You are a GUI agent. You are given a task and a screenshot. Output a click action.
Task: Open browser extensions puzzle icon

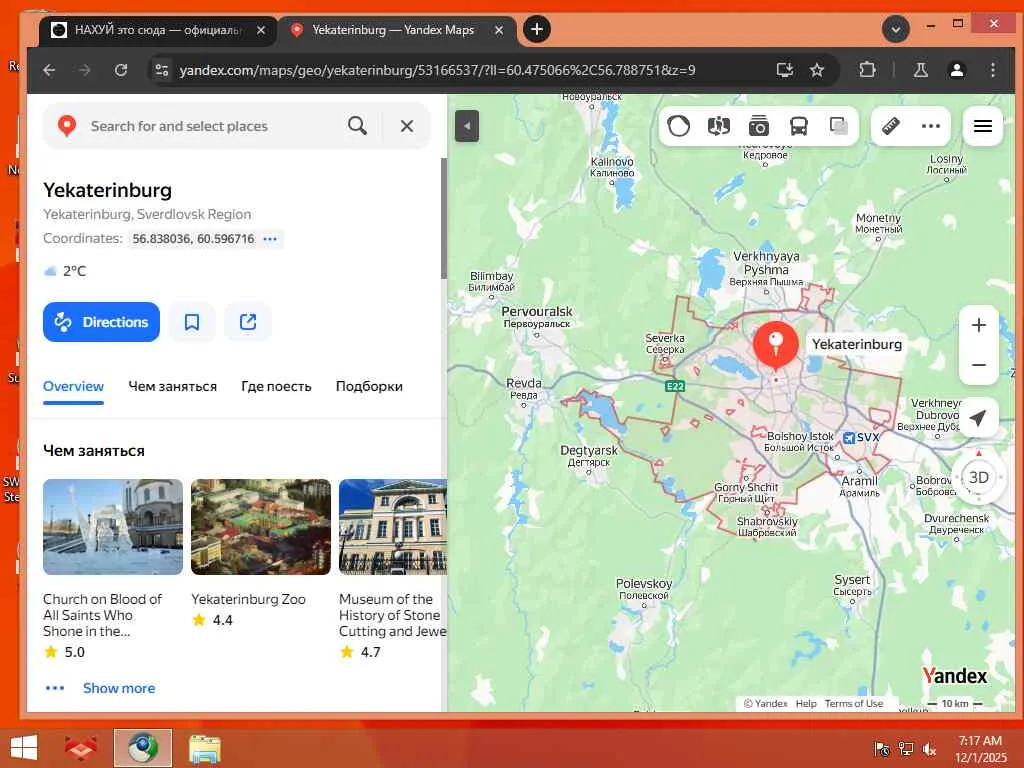867,70
